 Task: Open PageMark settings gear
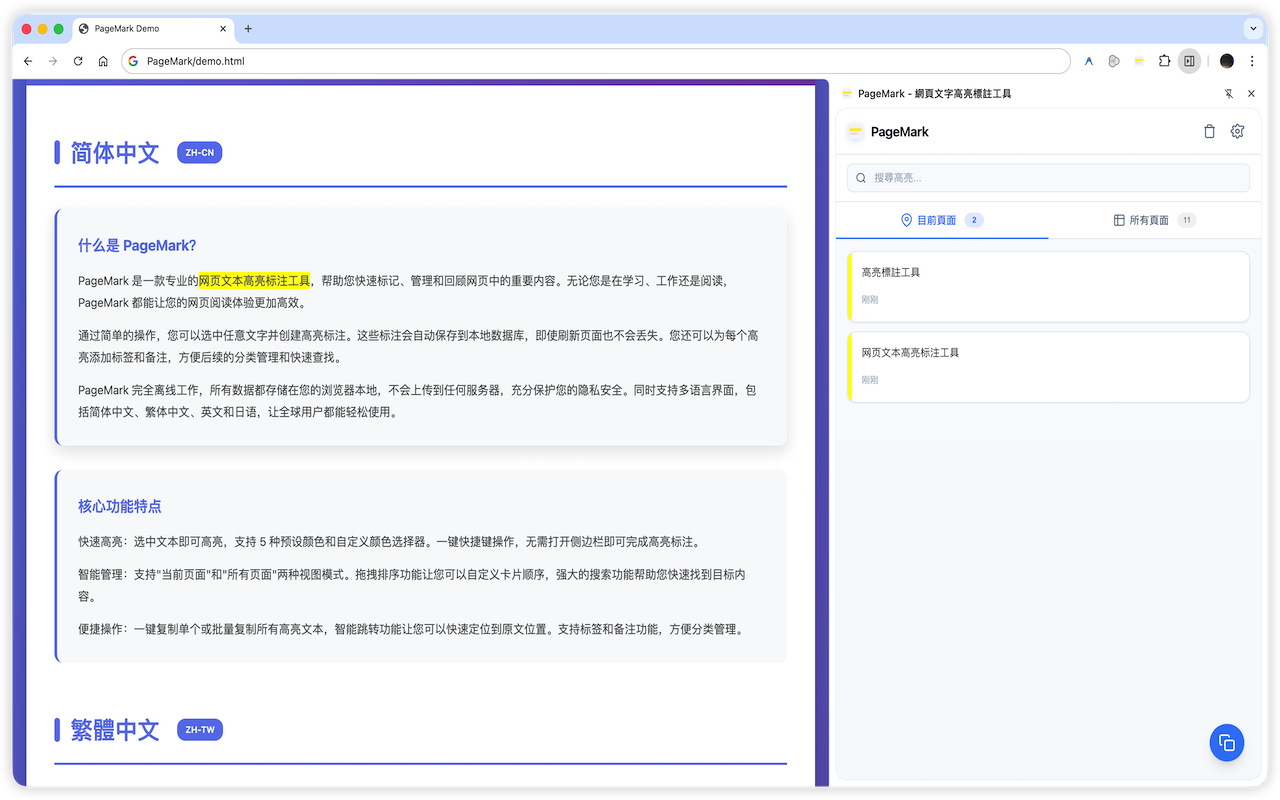[1237, 131]
